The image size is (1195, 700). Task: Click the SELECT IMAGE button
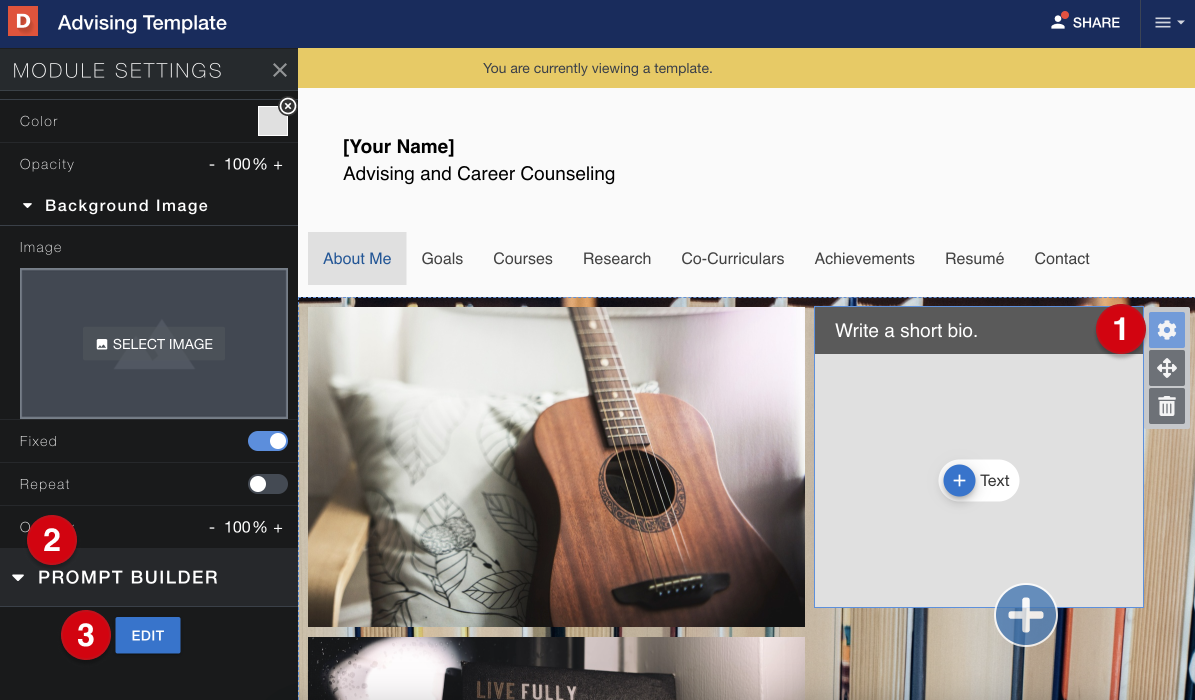(154, 344)
